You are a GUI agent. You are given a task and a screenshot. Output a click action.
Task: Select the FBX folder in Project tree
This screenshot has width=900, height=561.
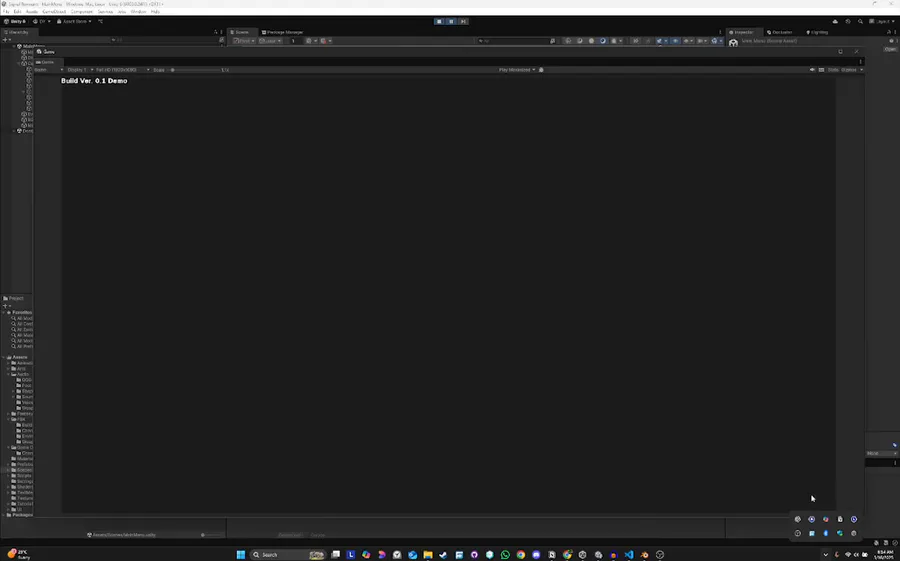click(x=20, y=419)
